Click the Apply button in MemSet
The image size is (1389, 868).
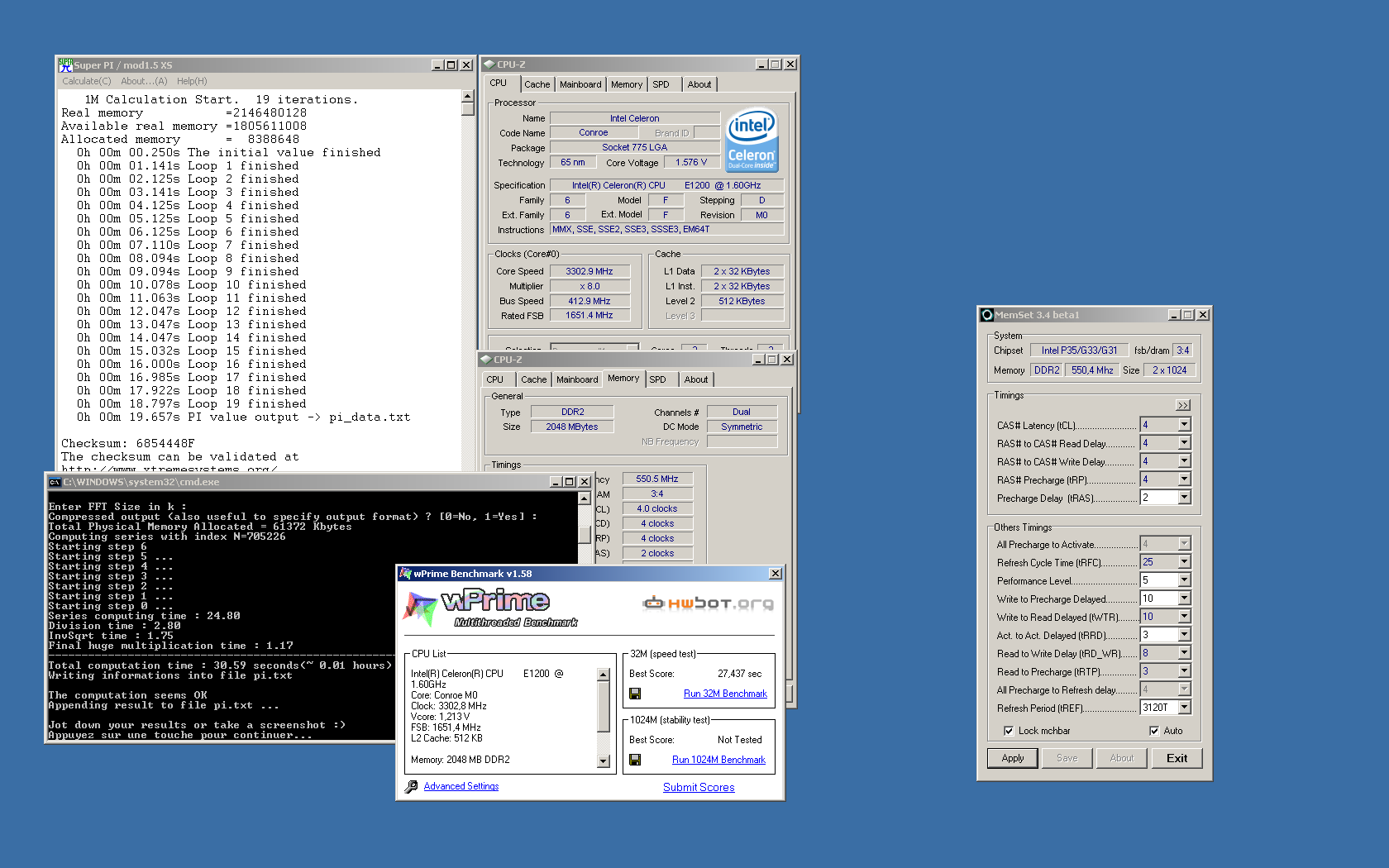1013,758
